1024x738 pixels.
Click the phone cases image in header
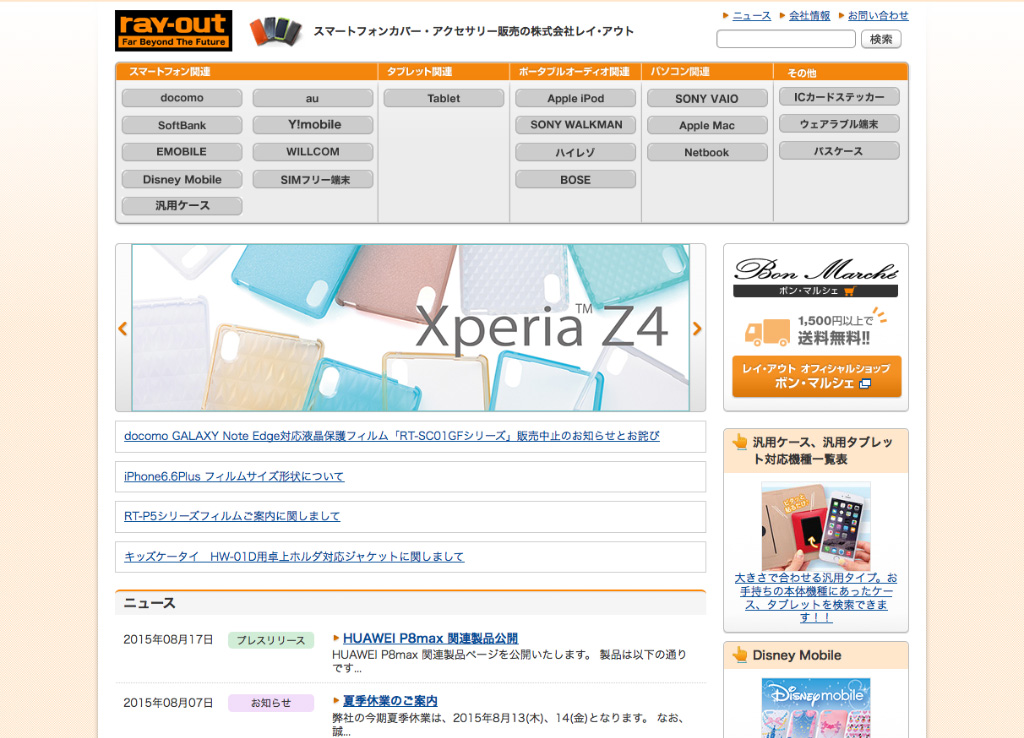pos(275,31)
